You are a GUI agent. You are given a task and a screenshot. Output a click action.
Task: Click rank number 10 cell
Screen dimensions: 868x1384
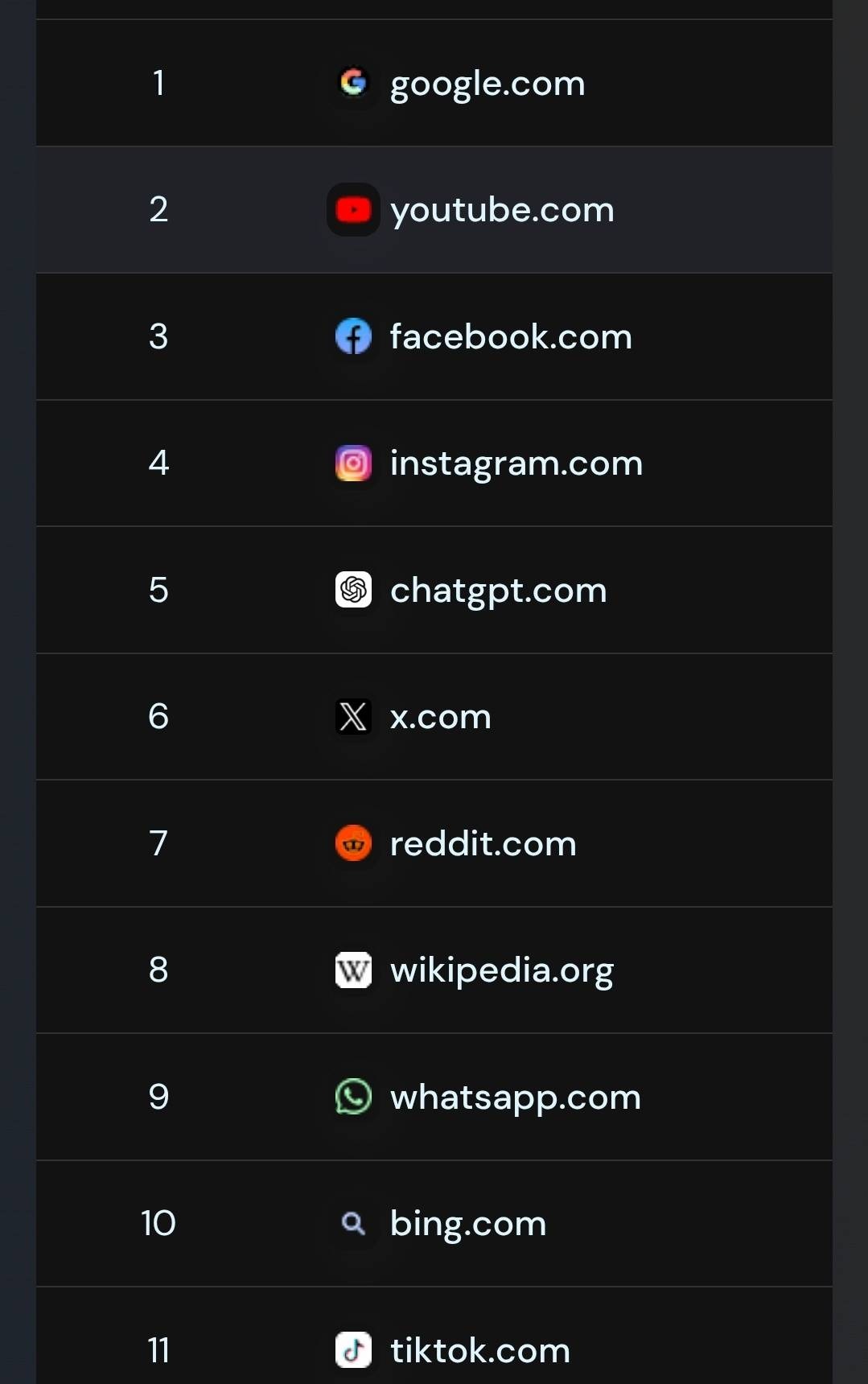pos(158,1223)
